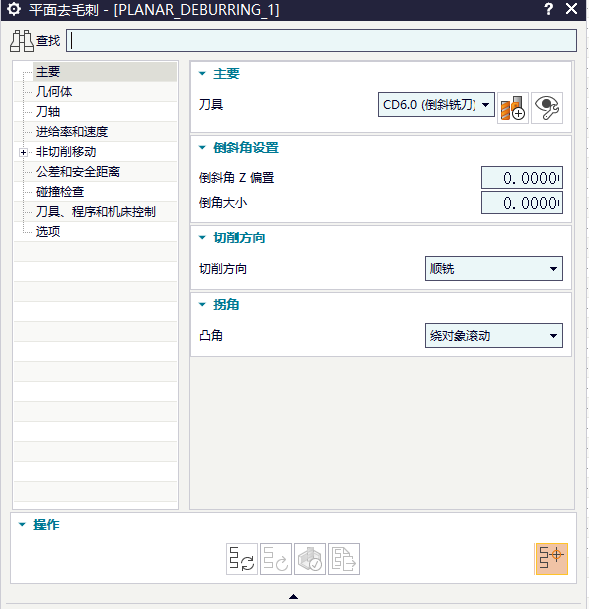Select 几何体 in the navigation tree
This screenshot has height=609, width=589.
54,92
